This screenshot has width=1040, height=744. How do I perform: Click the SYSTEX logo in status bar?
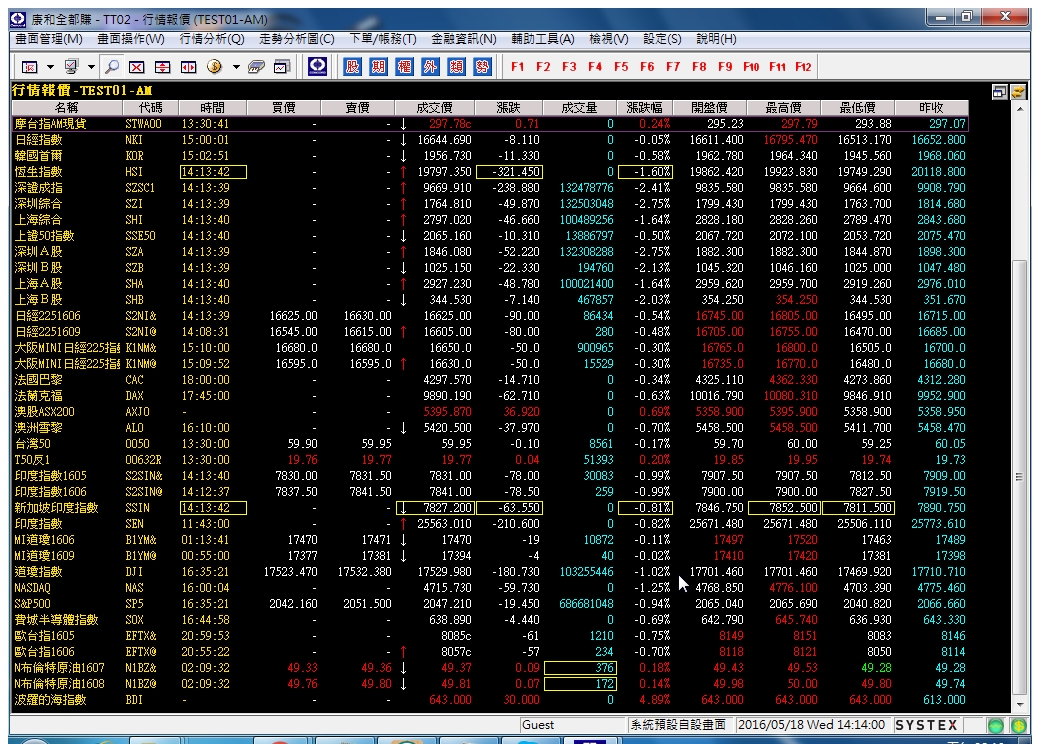point(927,725)
